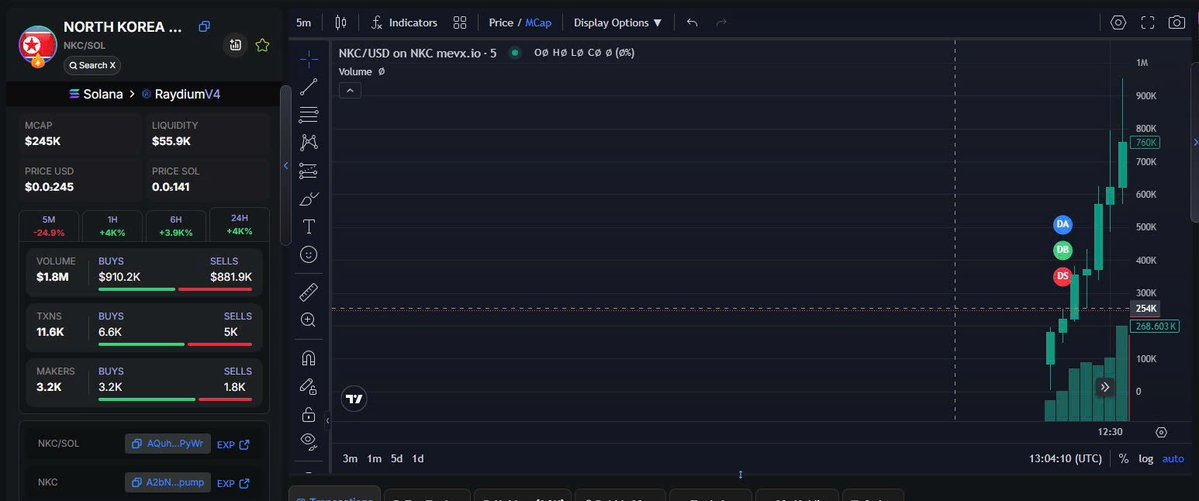
Task: Select the ruler measure tool
Action: [309, 291]
